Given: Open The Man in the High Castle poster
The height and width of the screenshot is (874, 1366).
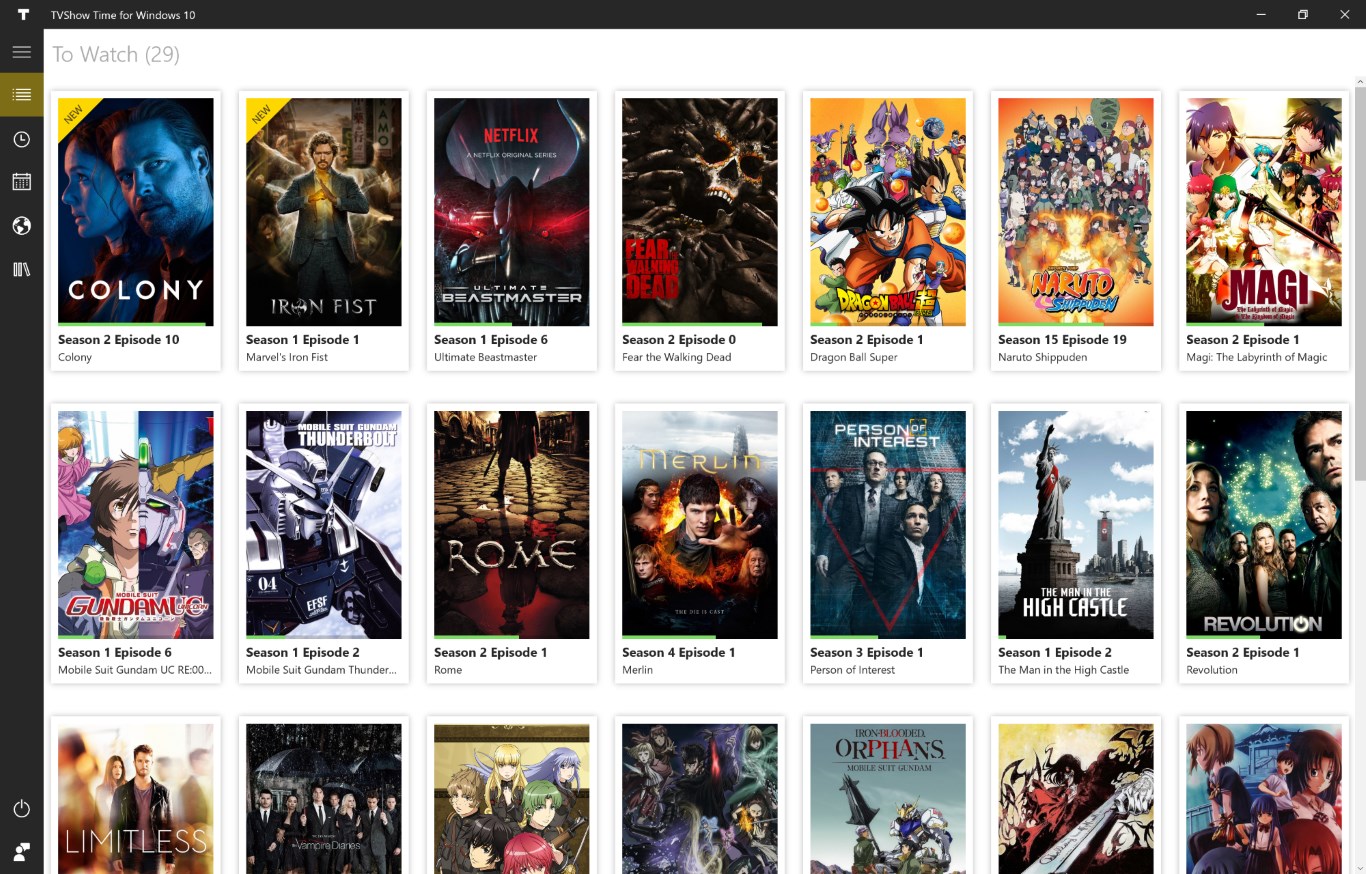Looking at the screenshot, I should coord(1076,525).
